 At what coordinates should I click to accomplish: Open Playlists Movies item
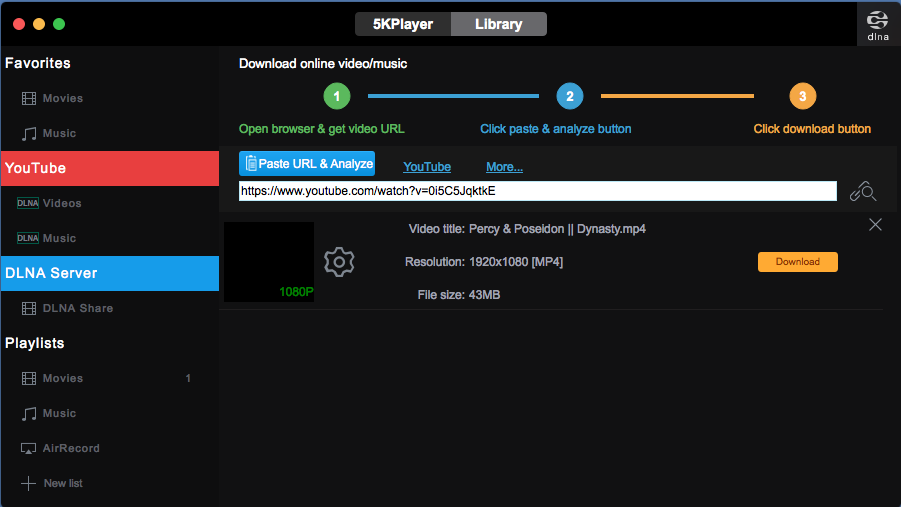click(110, 378)
